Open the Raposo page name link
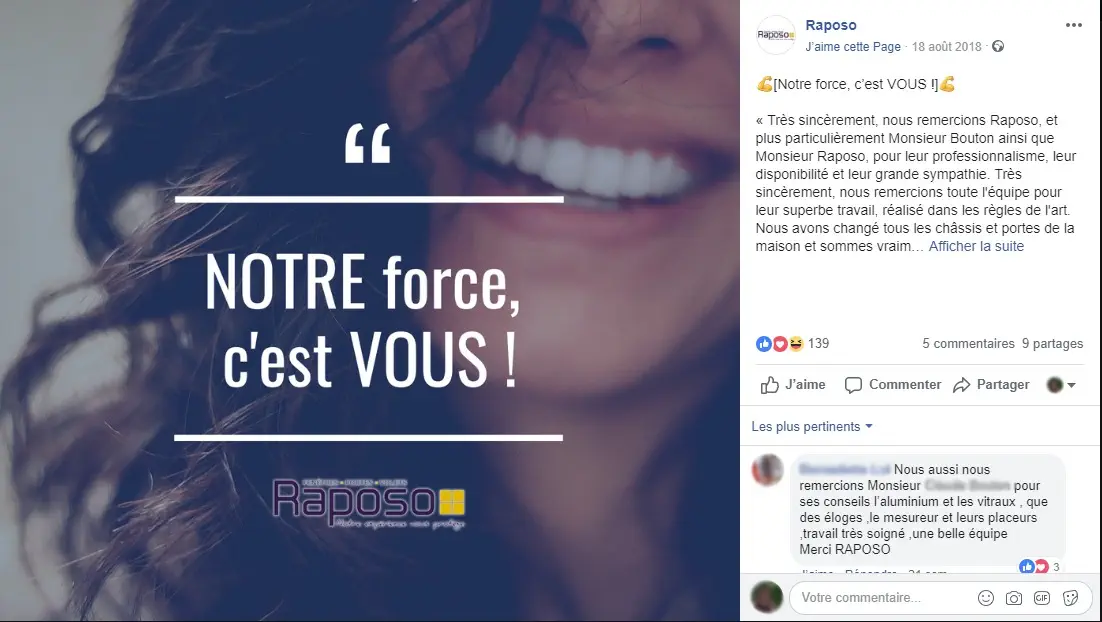Screen dimensions: 1102x622 click(831, 25)
